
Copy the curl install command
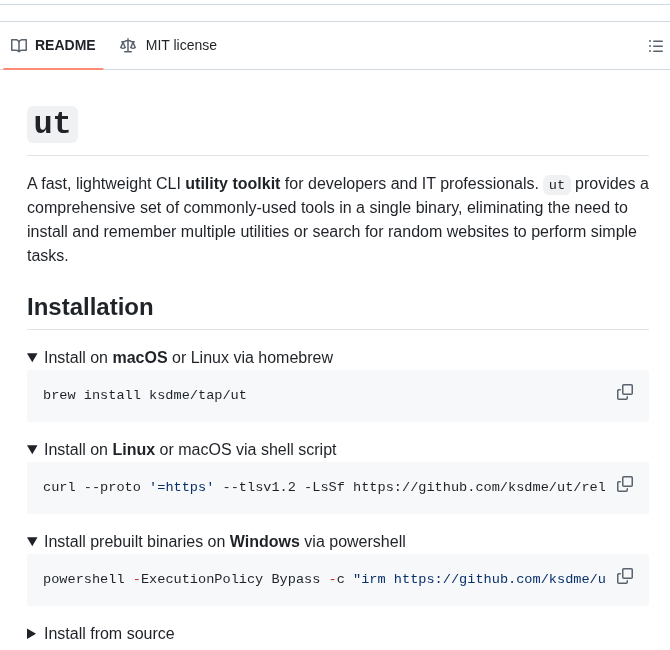(625, 484)
